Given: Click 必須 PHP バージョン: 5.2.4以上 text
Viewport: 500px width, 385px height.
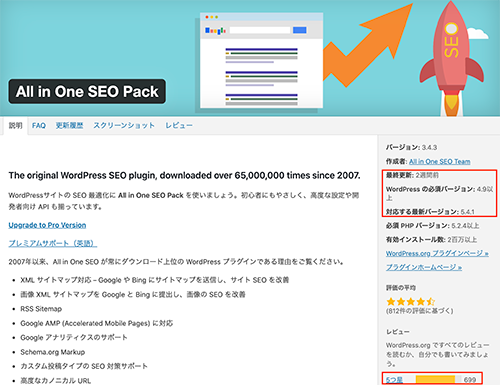Looking at the screenshot, I should [433, 226].
